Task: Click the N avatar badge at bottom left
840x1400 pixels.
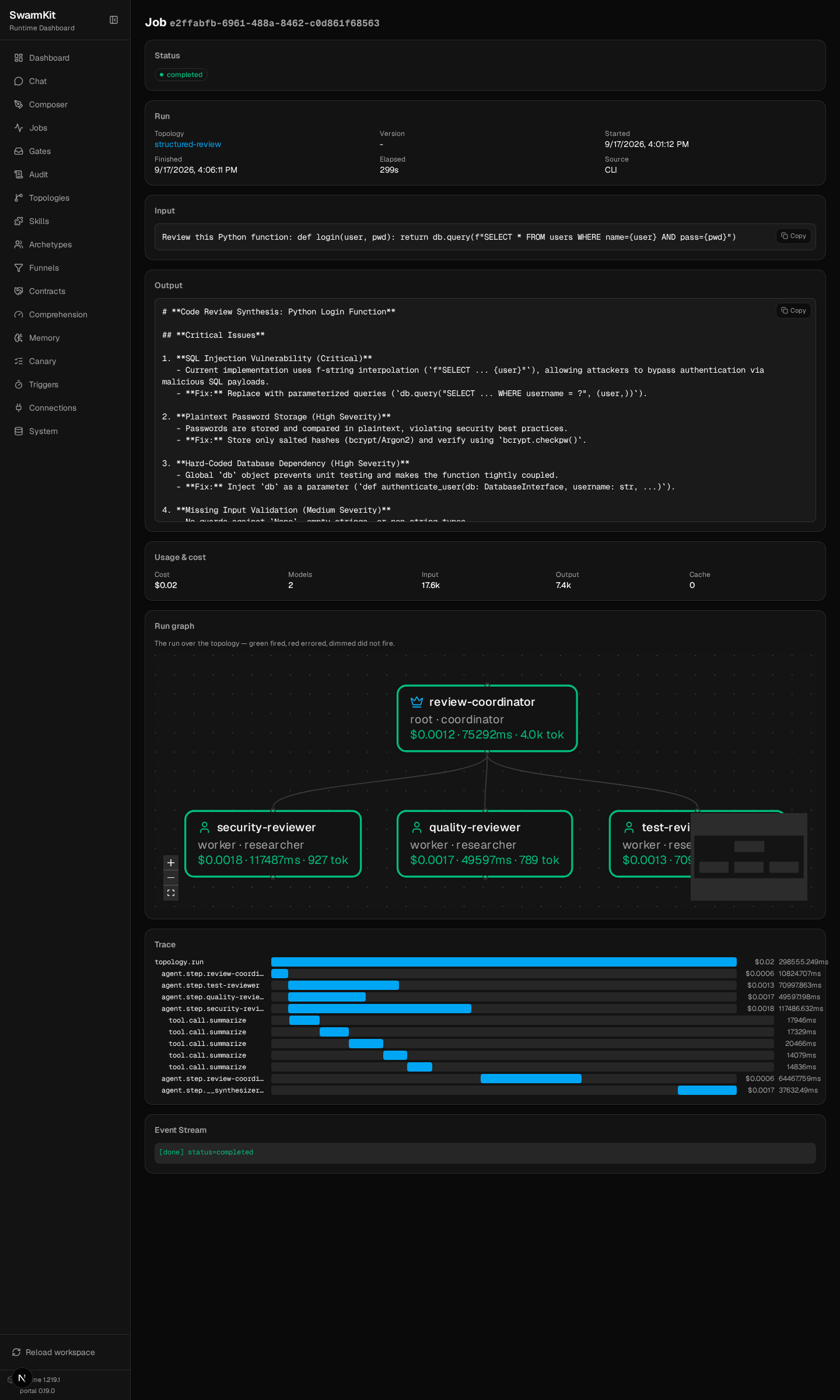Action: [x=22, y=1378]
